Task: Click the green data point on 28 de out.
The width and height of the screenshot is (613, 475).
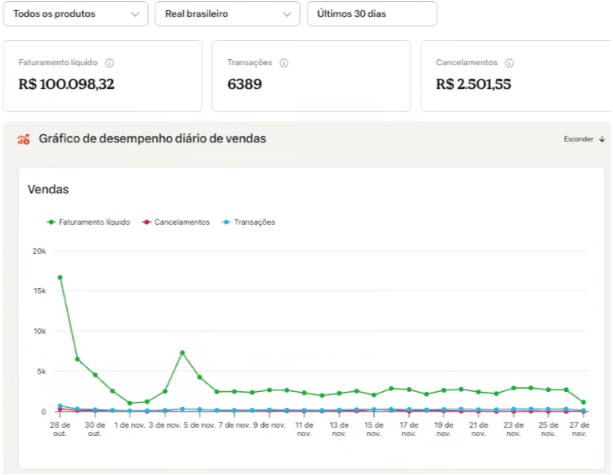Action: tap(60, 278)
